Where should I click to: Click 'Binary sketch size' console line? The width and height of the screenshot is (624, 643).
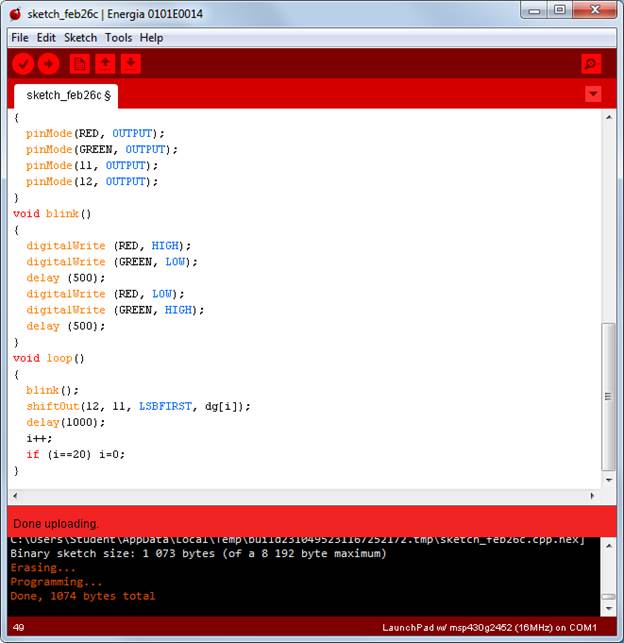coord(198,554)
